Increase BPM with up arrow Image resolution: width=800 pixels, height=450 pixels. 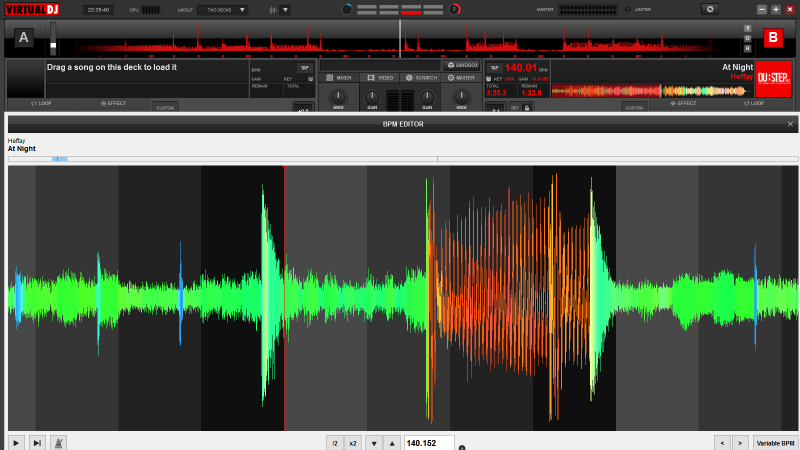[392, 443]
